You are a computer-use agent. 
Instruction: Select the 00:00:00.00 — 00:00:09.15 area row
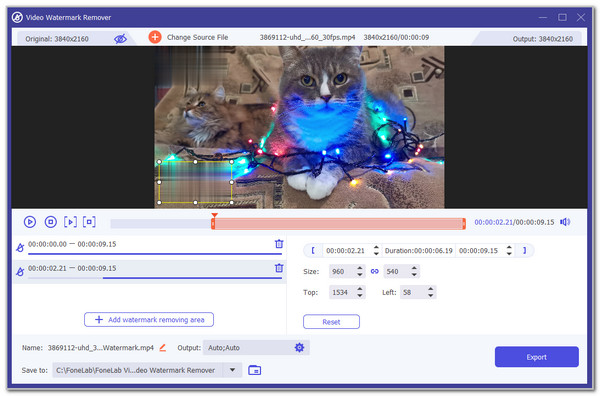coord(150,247)
